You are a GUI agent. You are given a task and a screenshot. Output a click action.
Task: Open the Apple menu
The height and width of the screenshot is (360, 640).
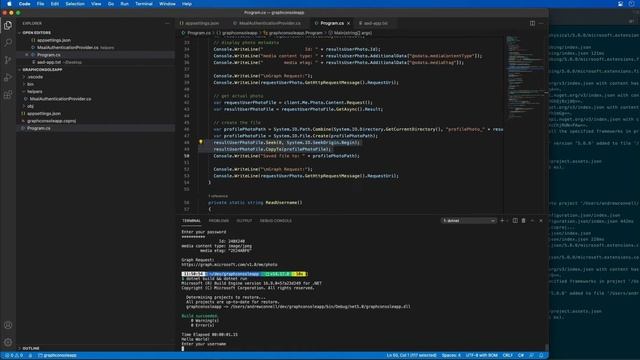[x=9, y=4]
